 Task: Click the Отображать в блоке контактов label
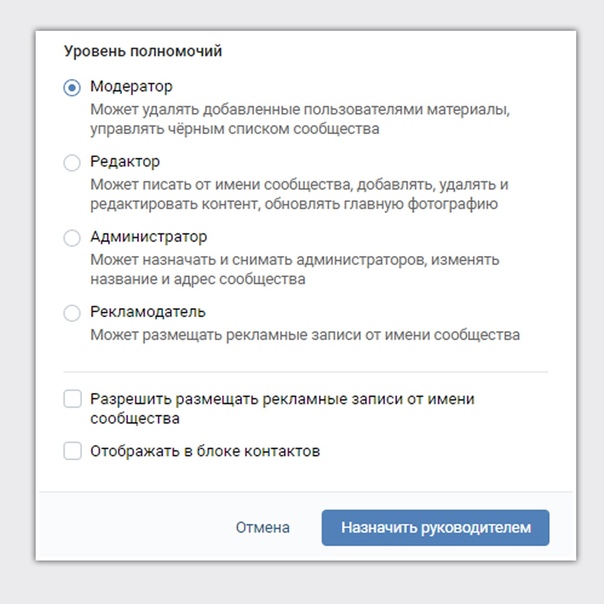(205, 451)
